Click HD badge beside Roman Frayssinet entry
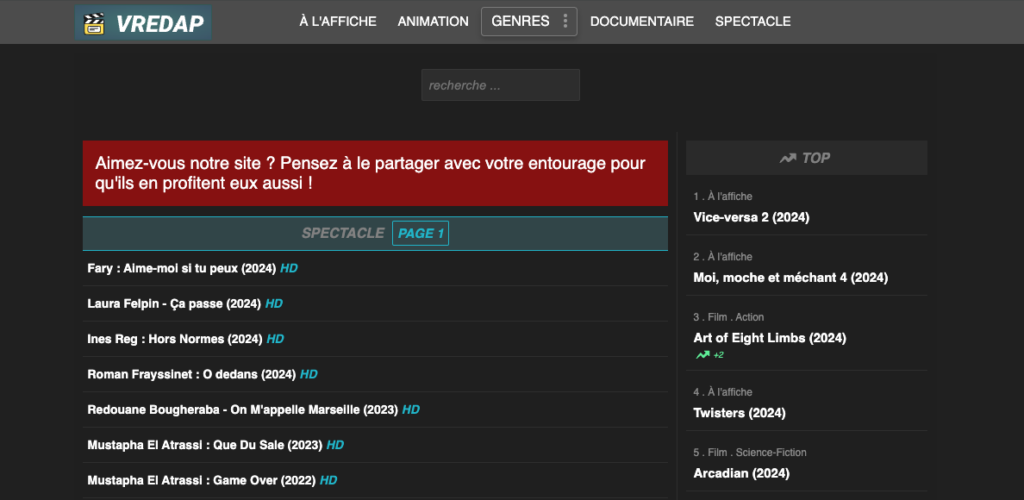This screenshot has width=1024, height=500. tap(309, 374)
